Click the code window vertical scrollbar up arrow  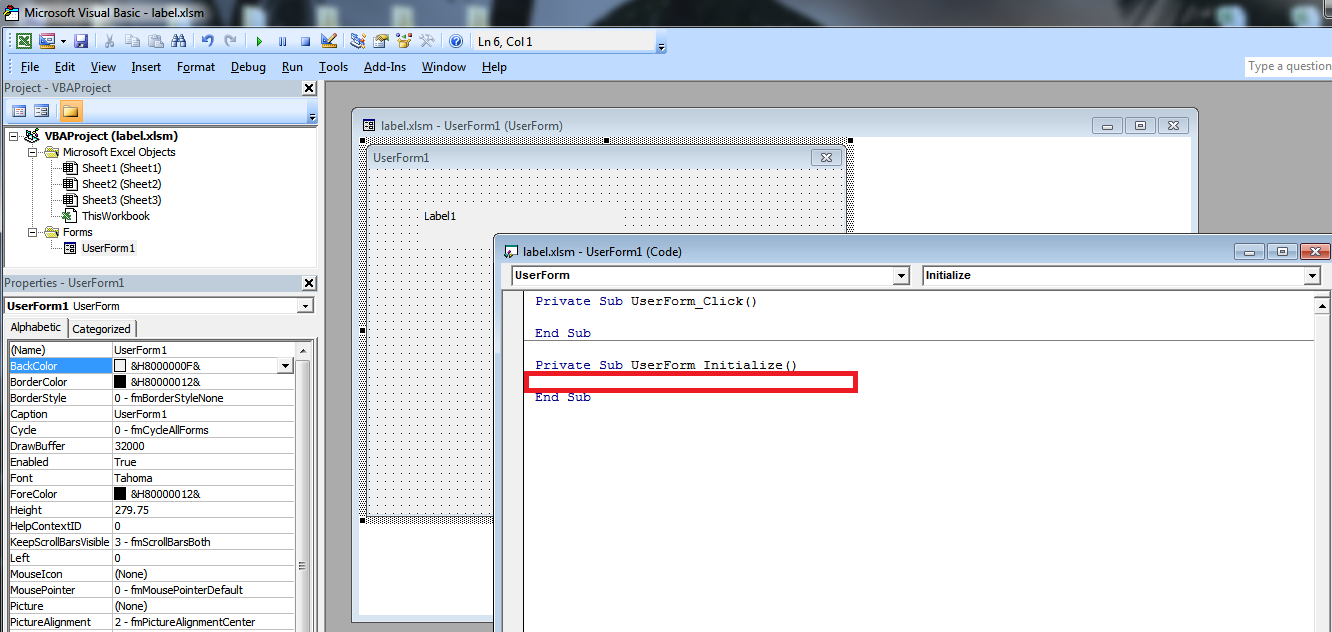coord(1323,304)
